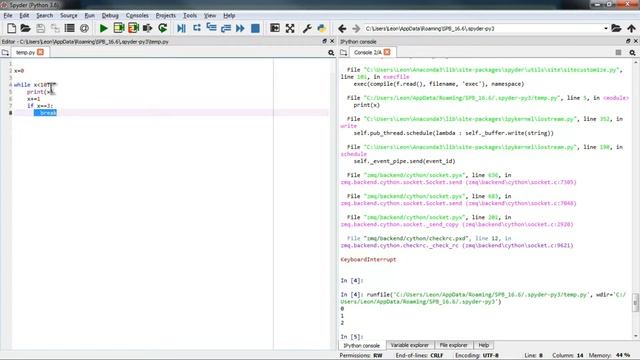
Task: Click the Save file icon
Action: 40,28
